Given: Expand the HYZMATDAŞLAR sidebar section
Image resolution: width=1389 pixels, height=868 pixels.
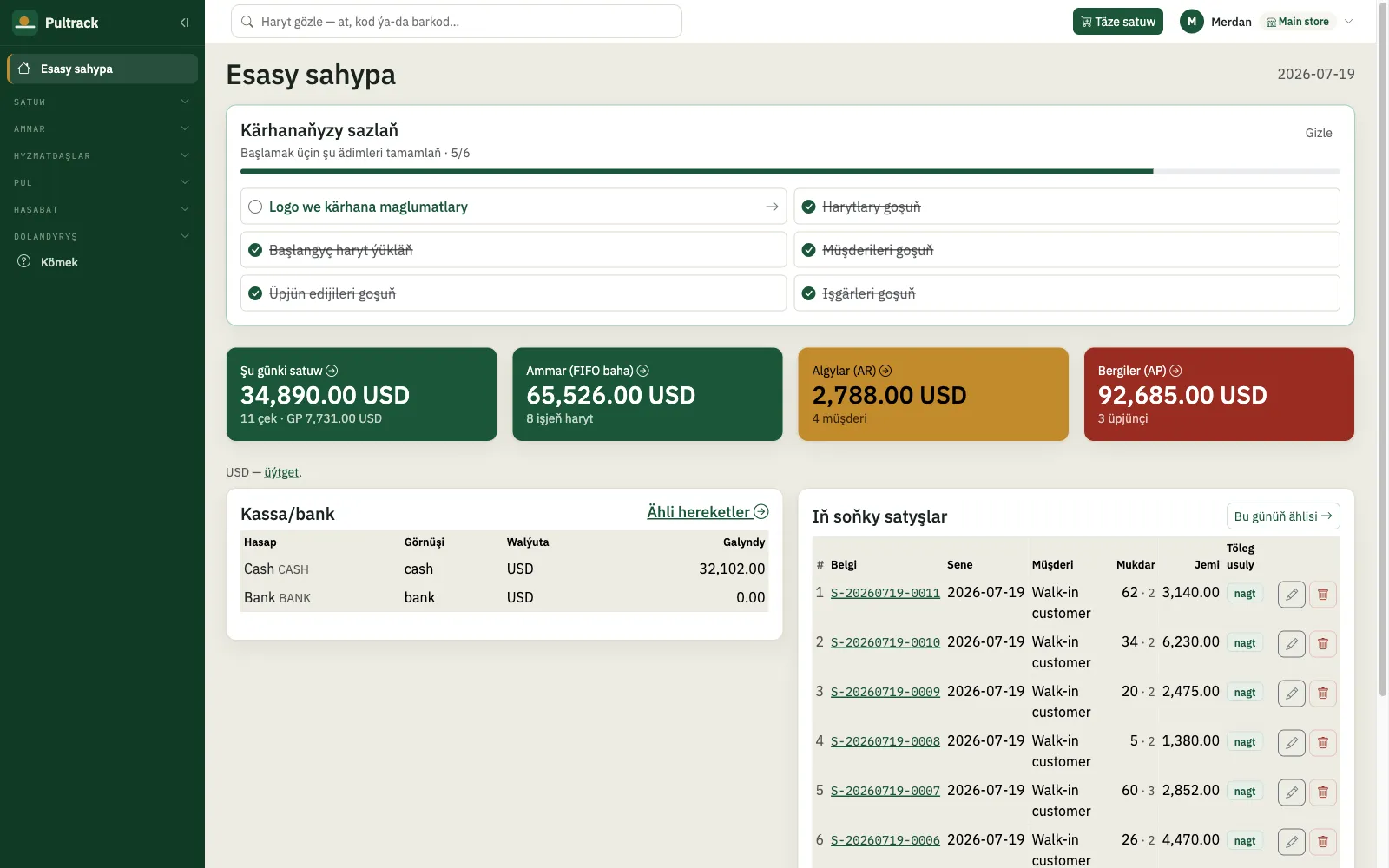Looking at the screenshot, I should (x=102, y=155).
